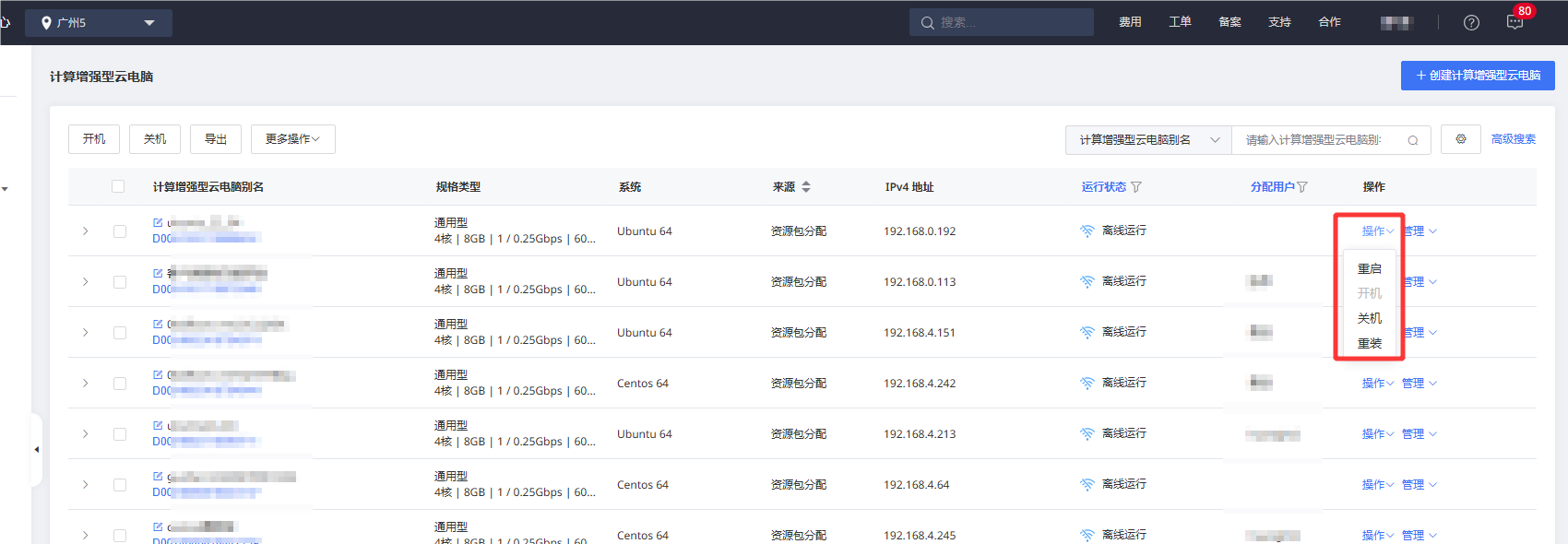1568x544 pixels.
Task: Choose 关机 in the open dropdown menu
Action: click(x=1369, y=318)
